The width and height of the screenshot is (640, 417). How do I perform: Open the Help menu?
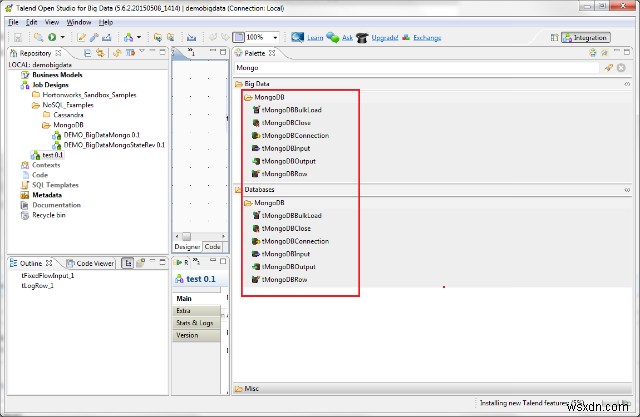point(106,22)
